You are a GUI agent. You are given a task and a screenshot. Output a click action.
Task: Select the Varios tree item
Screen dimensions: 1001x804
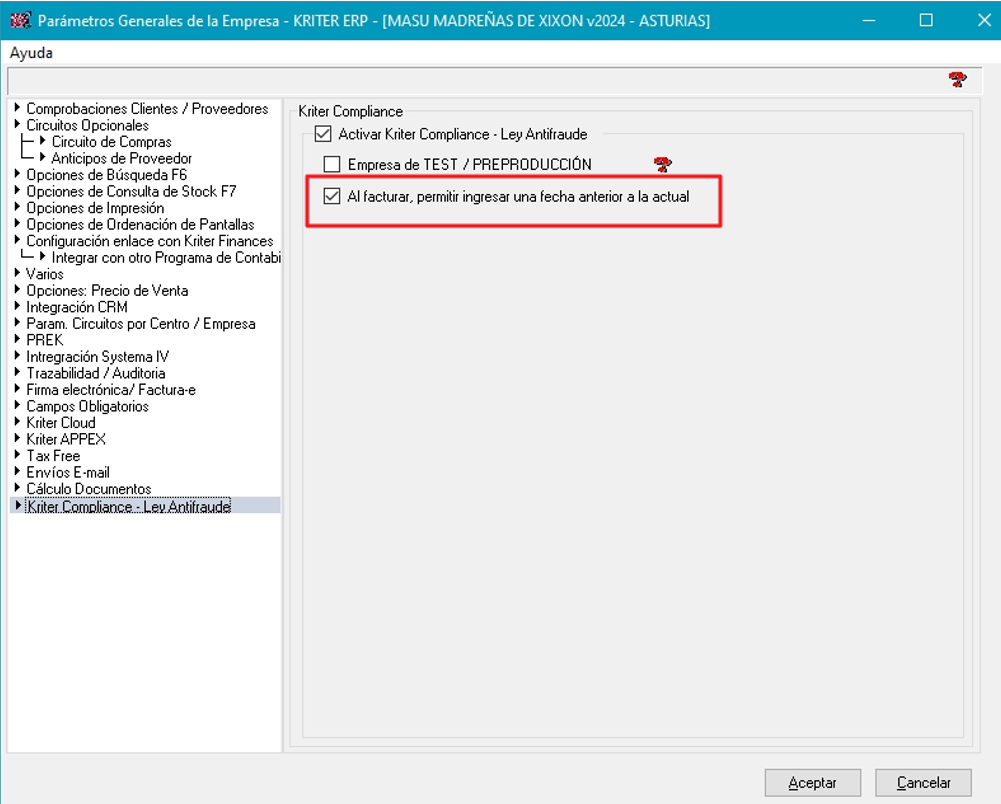[45, 275]
